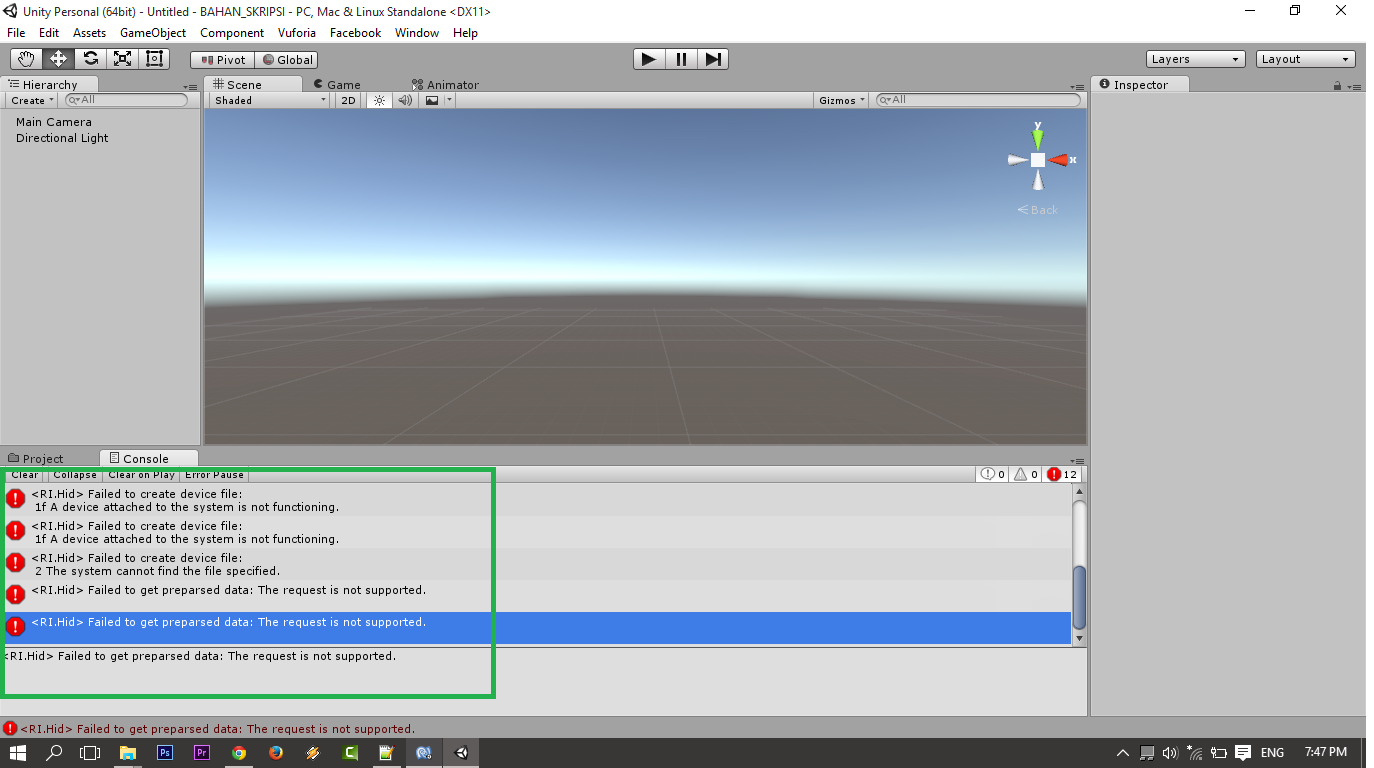The height and width of the screenshot is (768, 1374).
Task: Toggle scene effects image icon
Action: pyautogui.click(x=432, y=100)
